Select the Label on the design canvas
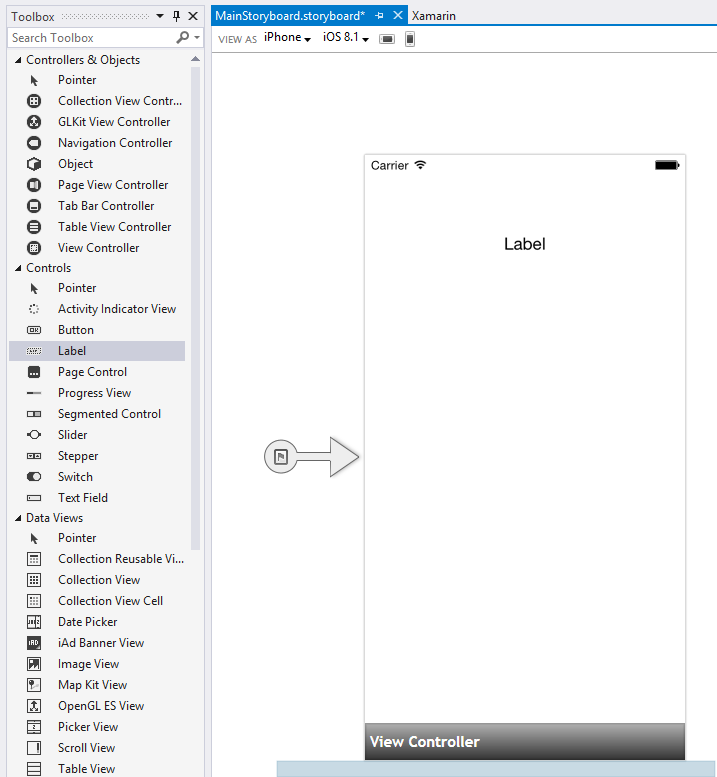 (524, 244)
